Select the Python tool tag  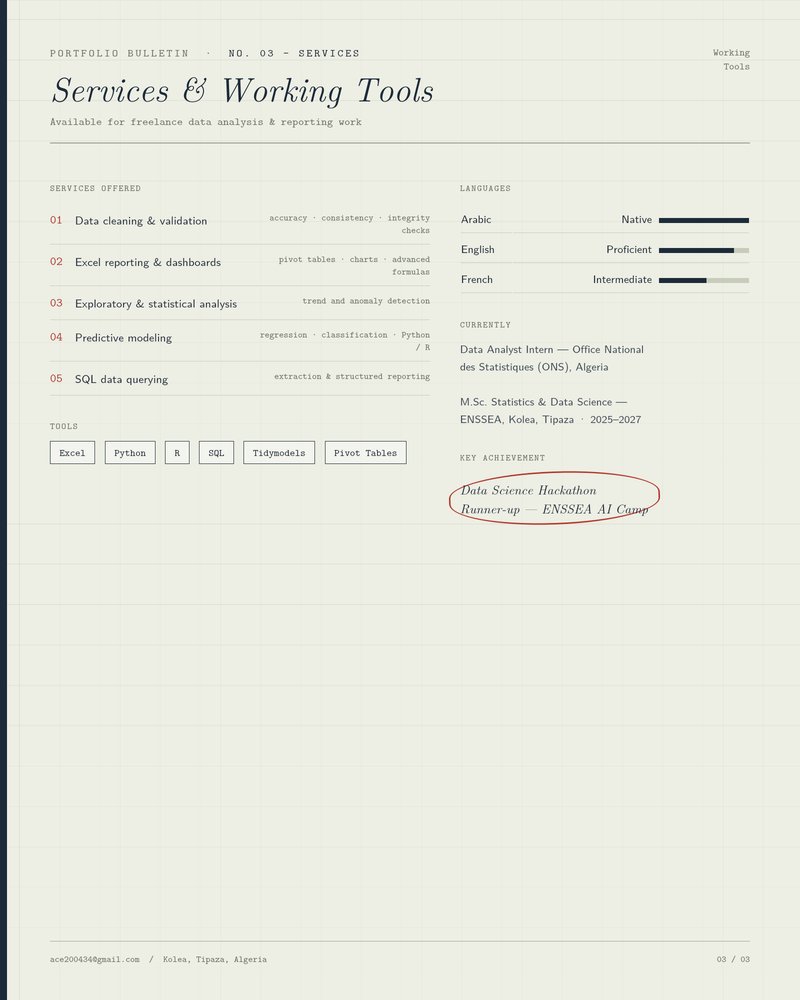tap(130, 453)
